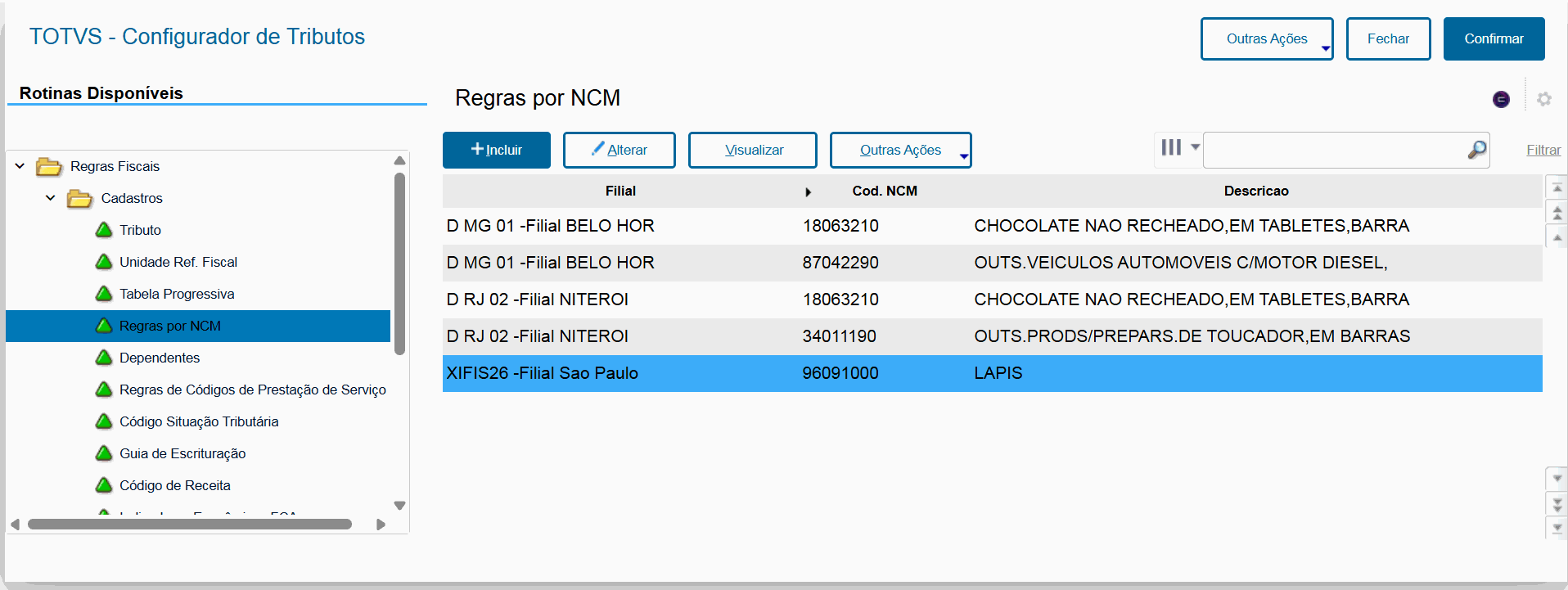
Task: Open the header Outras Ações dropdown near Fechar
Action: 1266,39
